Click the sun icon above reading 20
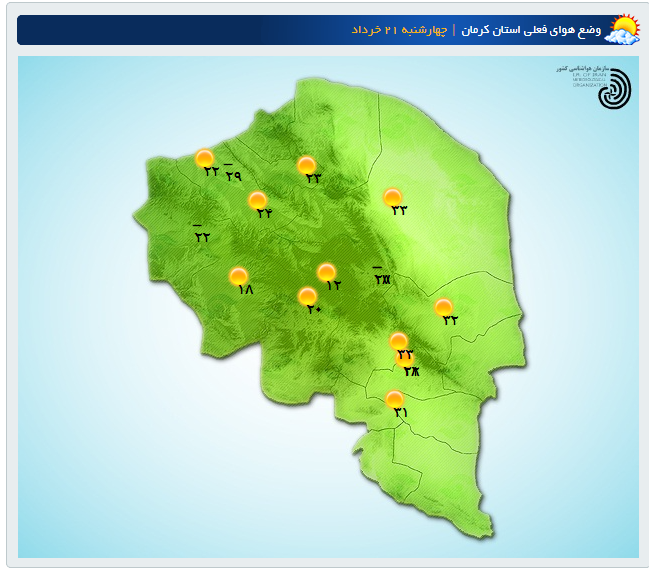The image size is (649, 569). tap(308, 296)
